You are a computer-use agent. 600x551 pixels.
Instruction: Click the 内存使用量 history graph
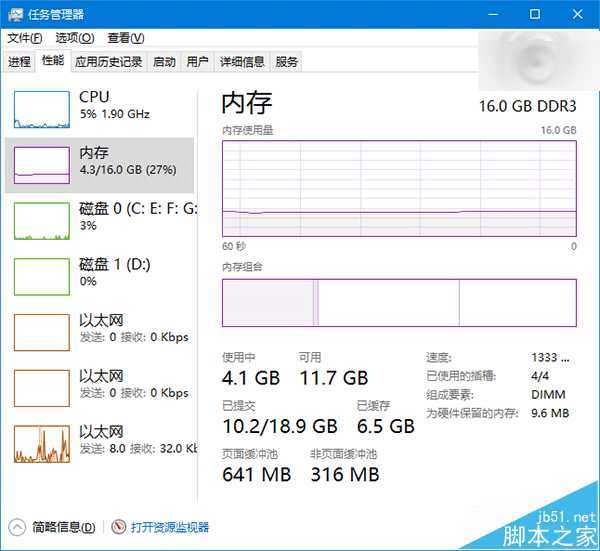[x=399, y=188]
